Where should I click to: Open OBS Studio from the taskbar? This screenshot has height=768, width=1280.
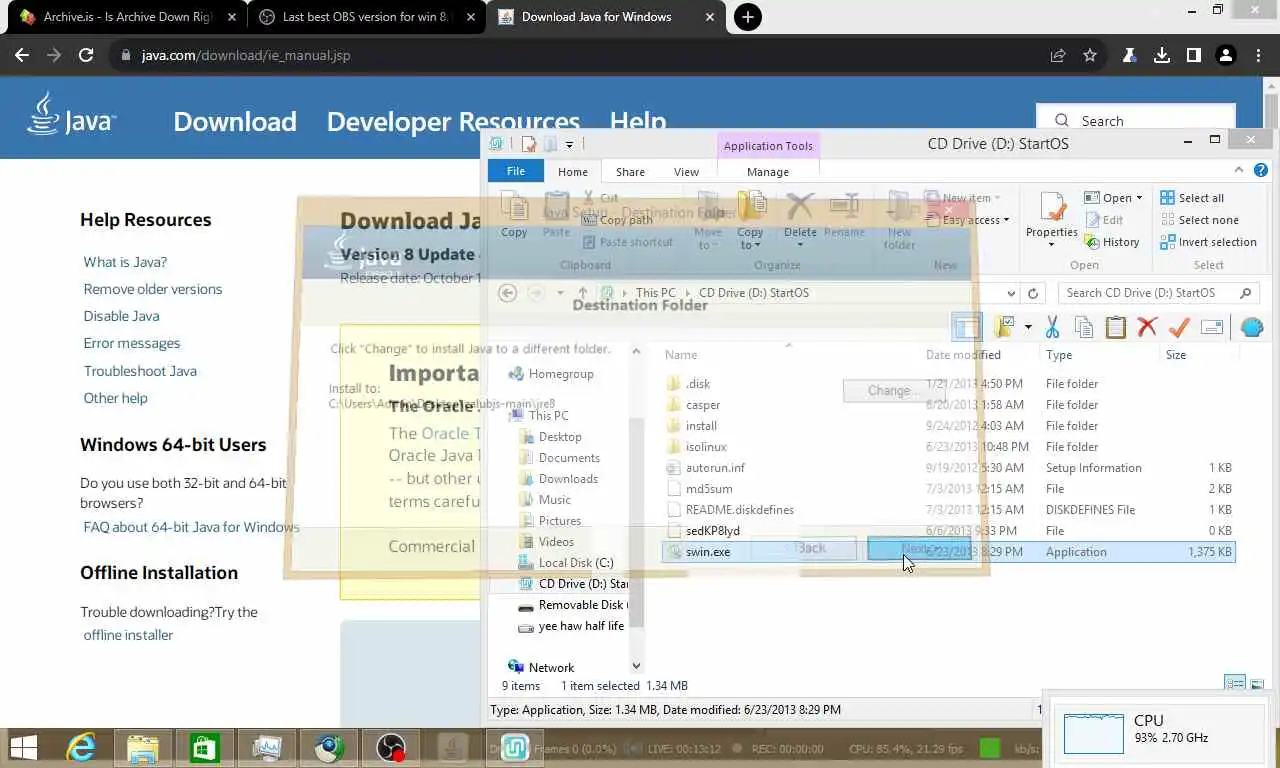[391, 748]
